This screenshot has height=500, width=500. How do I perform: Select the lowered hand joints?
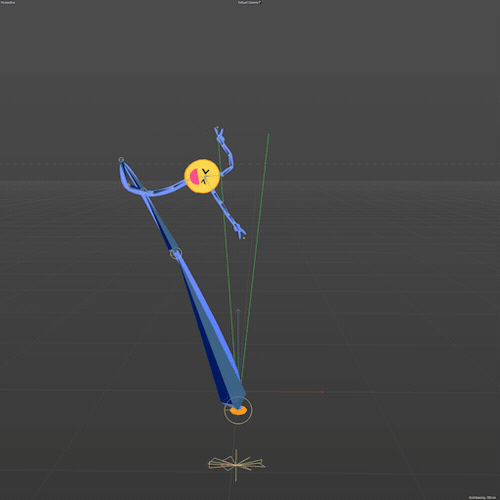[240, 231]
